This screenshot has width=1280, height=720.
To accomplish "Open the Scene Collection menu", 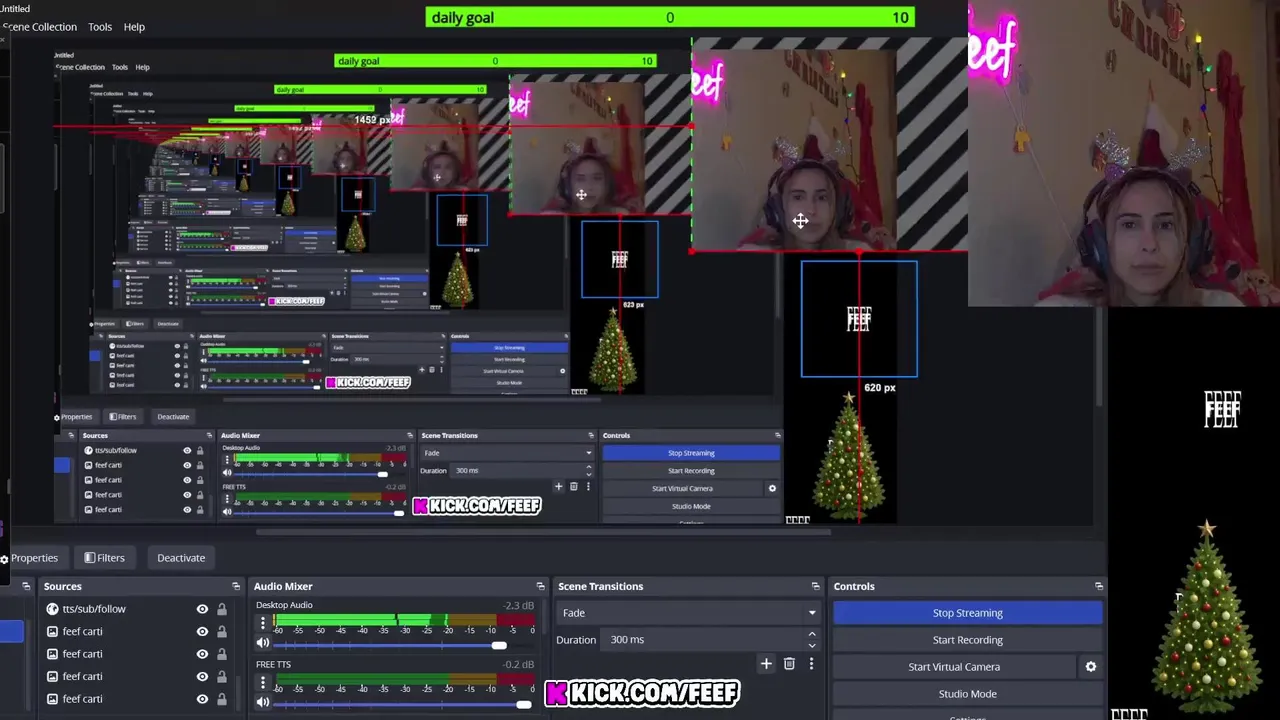I will (39, 27).
